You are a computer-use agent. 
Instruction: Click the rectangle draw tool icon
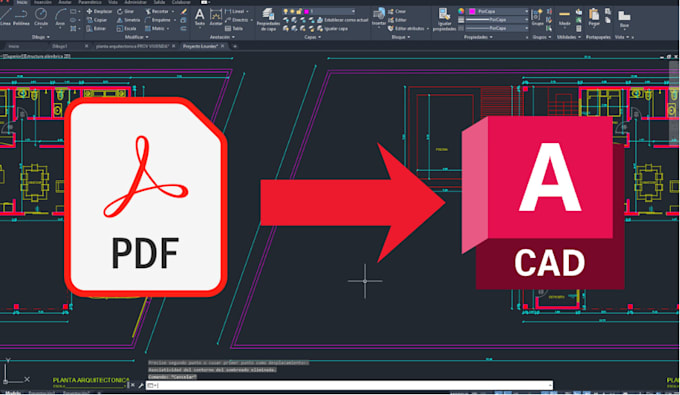(x=73, y=11)
